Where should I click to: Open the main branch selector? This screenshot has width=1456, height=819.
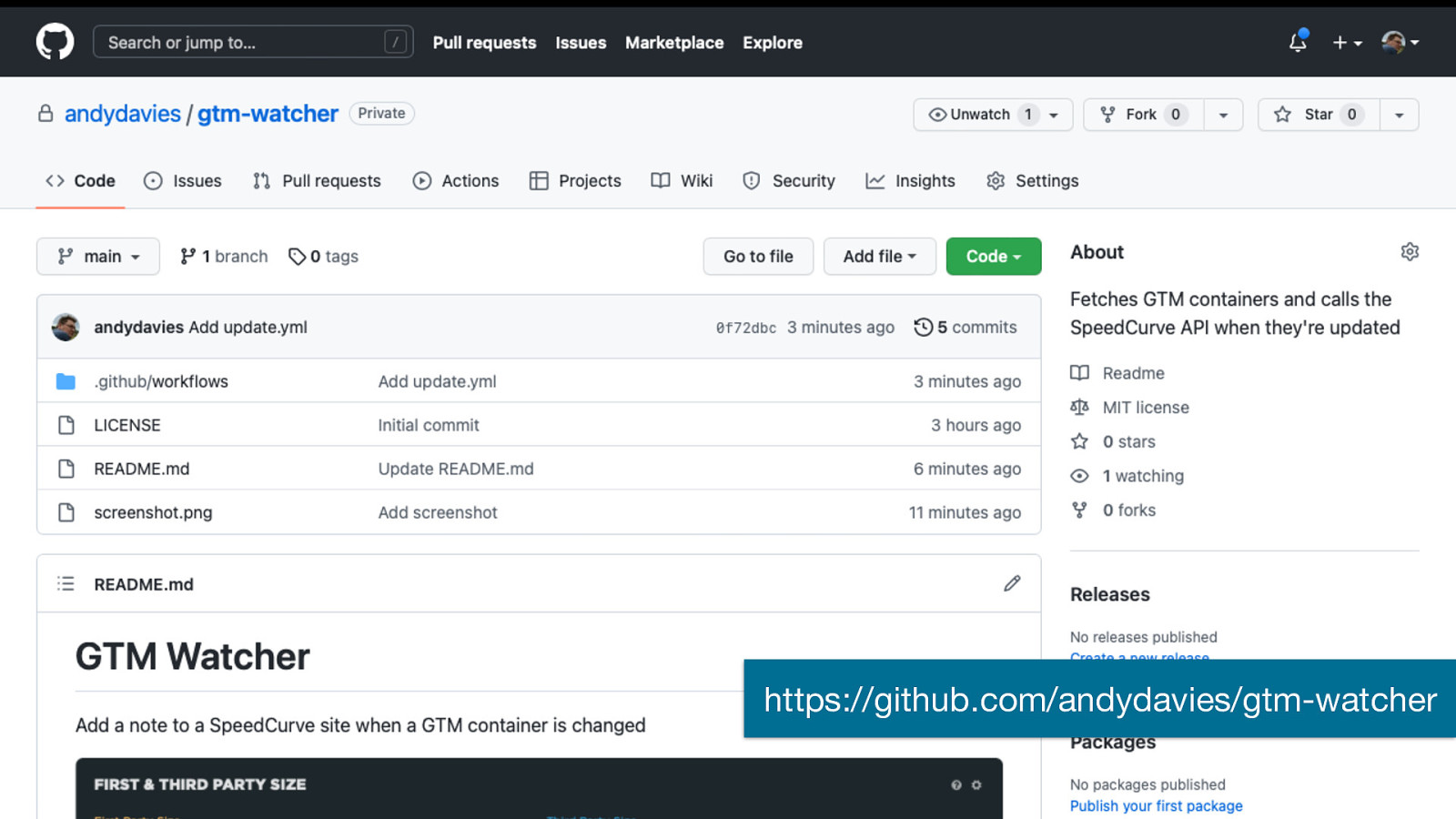click(x=98, y=257)
